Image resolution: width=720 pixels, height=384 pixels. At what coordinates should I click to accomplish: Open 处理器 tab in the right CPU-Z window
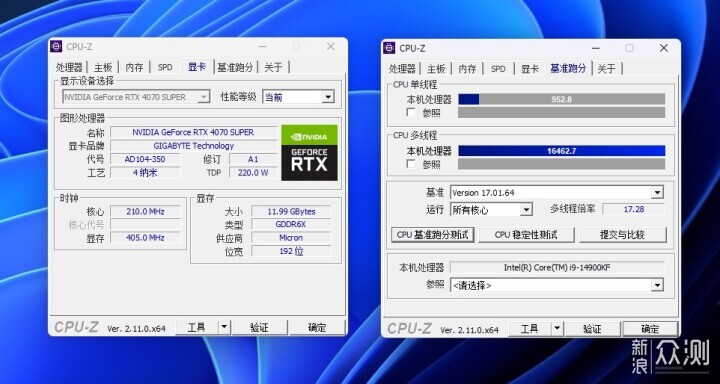click(402, 68)
